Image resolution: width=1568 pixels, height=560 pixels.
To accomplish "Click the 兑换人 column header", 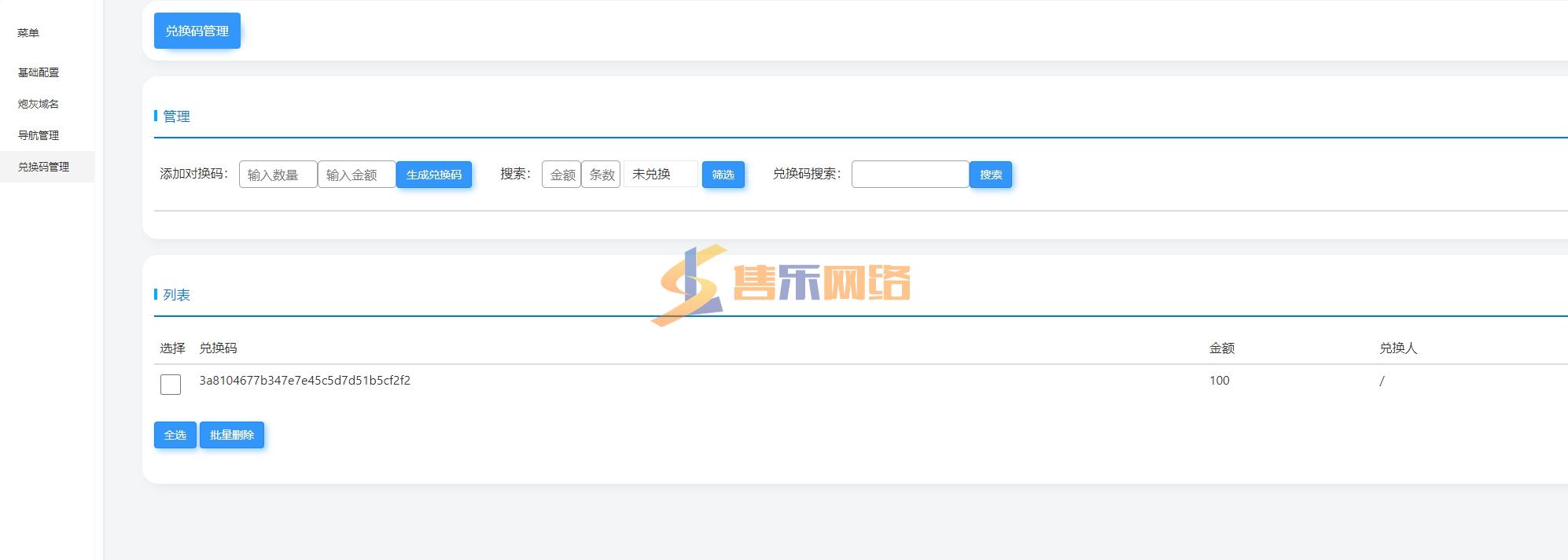I will pos(1398,348).
